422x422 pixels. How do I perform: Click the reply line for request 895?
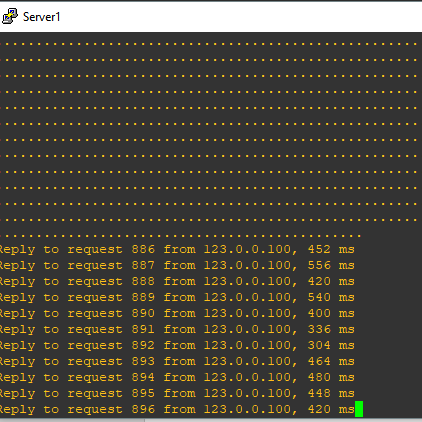coord(177,393)
